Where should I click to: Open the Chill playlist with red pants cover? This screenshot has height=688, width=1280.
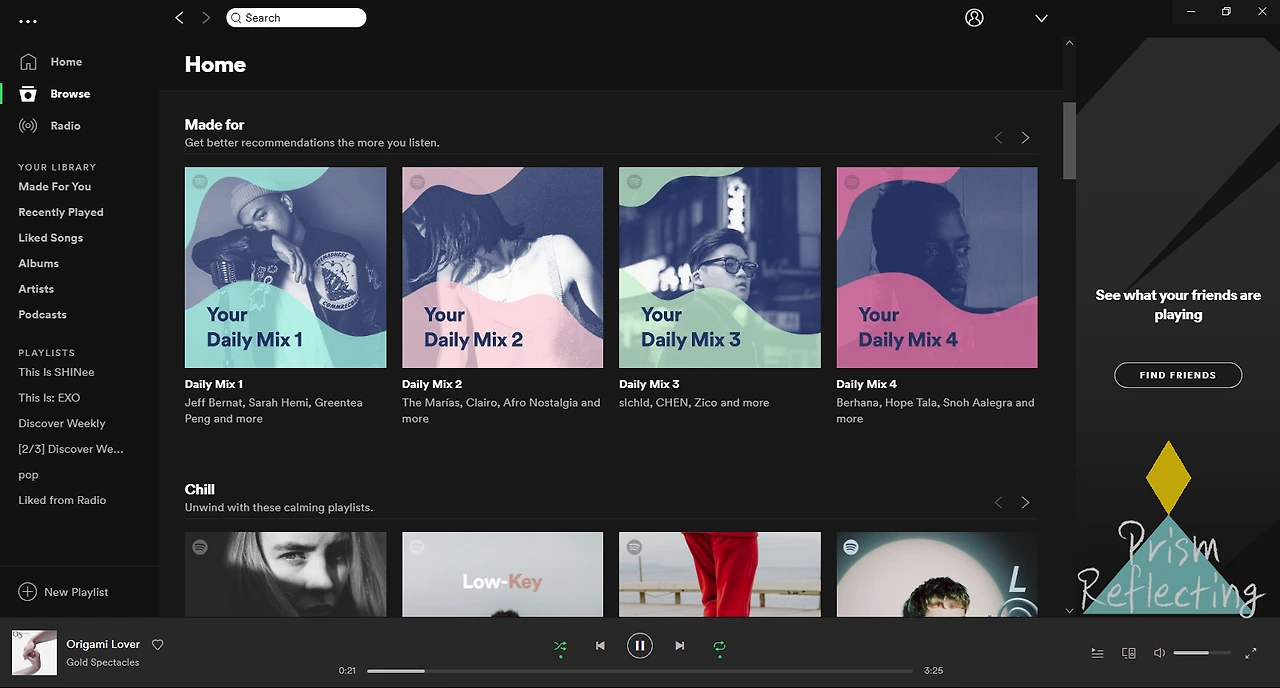(x=720, y=574)
